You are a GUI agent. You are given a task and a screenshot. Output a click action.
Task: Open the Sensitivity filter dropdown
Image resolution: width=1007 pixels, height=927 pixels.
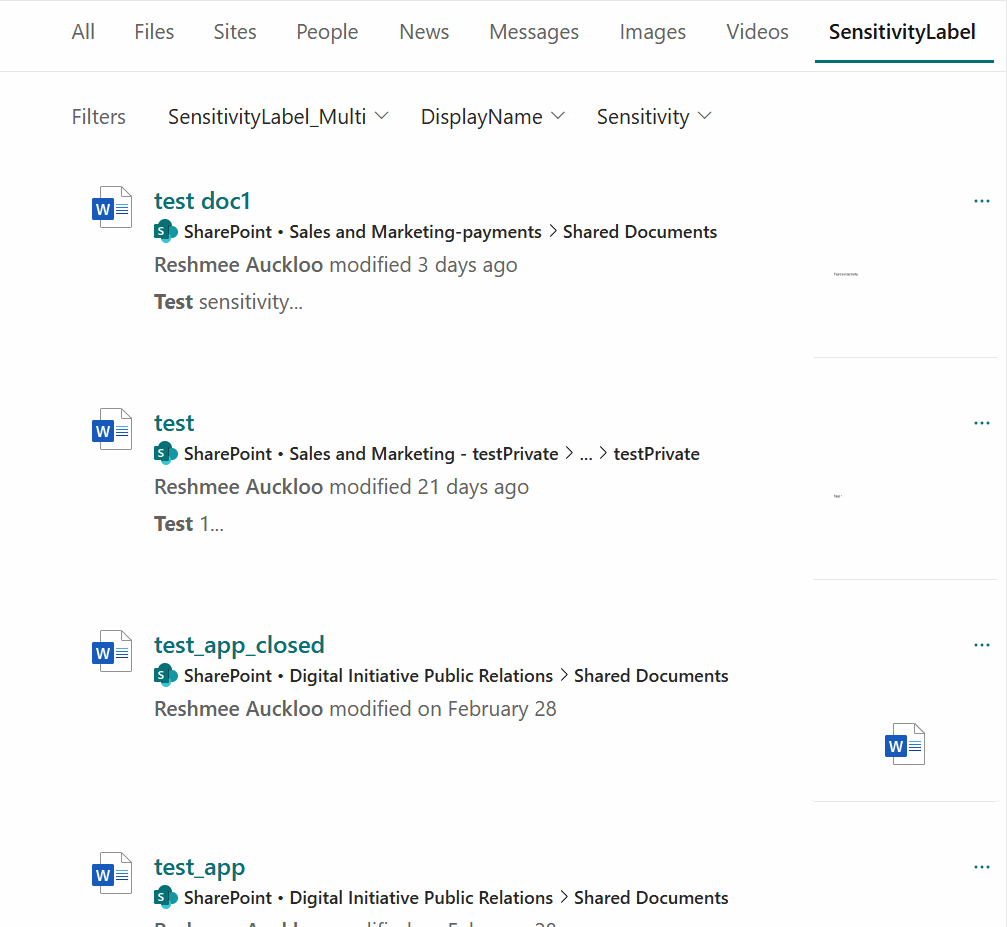[654, 117]
